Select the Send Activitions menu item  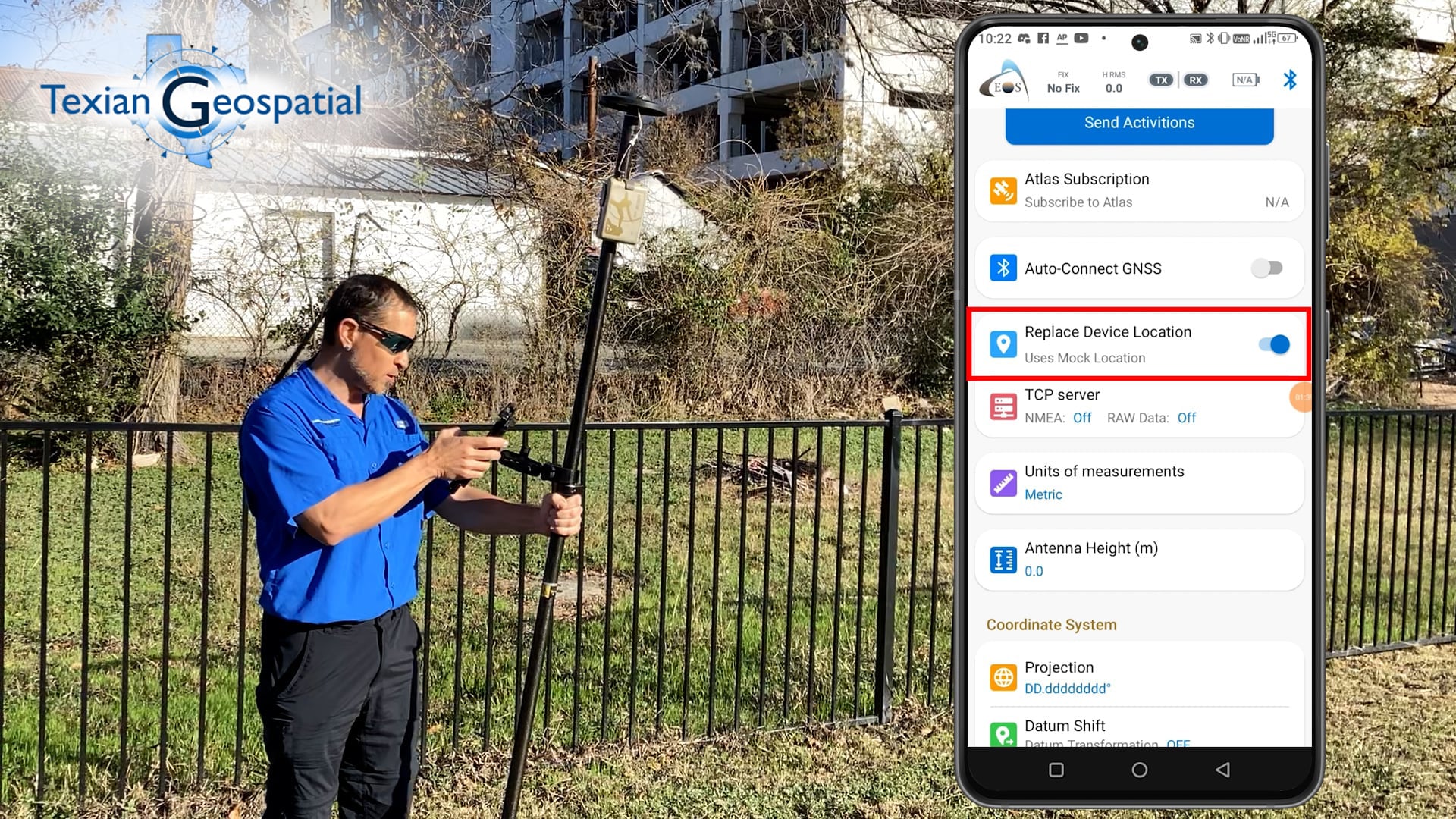[1139, 122]
